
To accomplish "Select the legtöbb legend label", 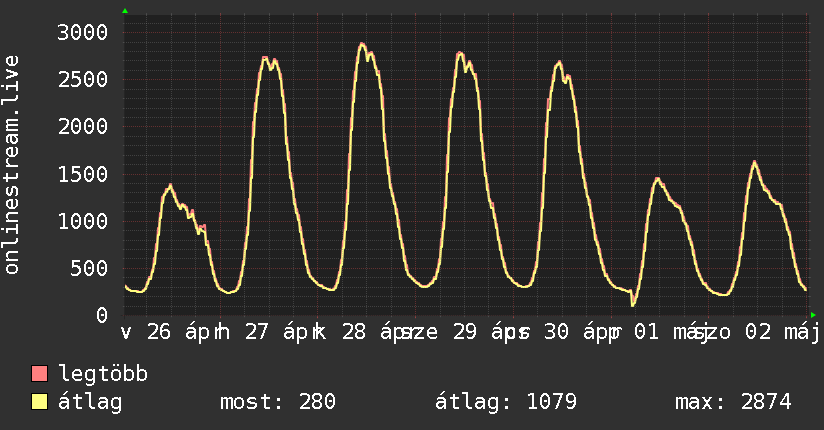I will (x=103, y=374).
